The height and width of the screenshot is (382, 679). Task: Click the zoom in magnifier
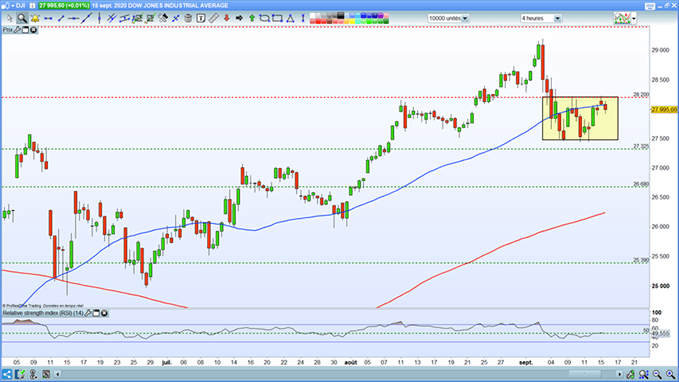pos(670,374)
